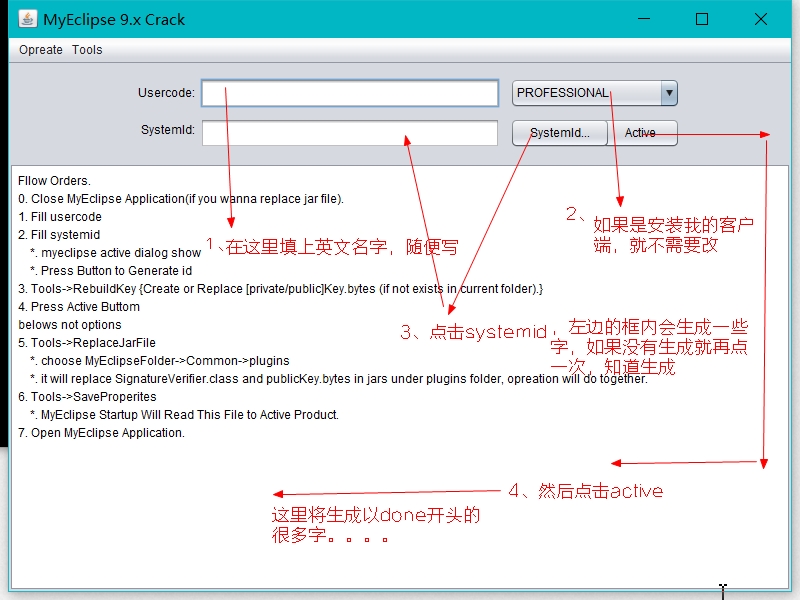This screenshot has height=600, width=800.
Task: Click the '0. Close MyEclipse Application' line
Action: click(181, 199)
